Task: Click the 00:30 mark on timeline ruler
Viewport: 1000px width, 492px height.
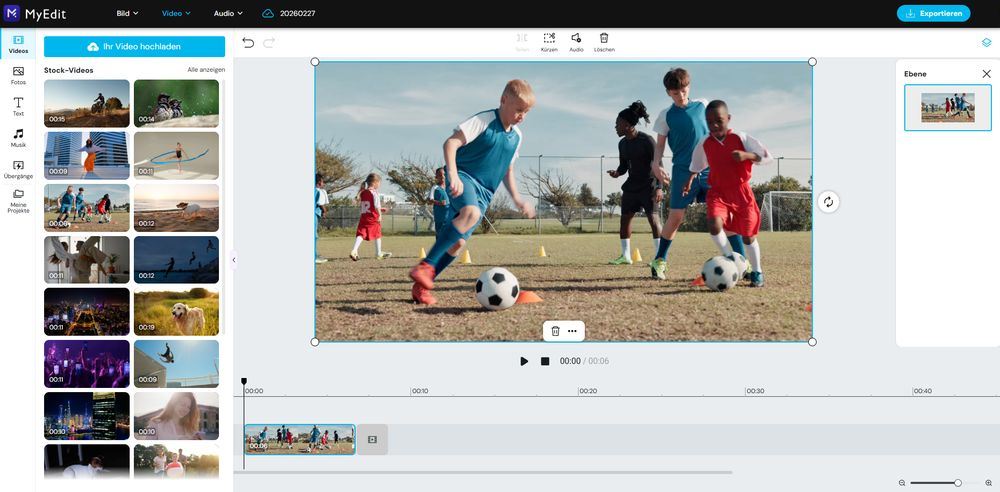Action: pos(754,391)
